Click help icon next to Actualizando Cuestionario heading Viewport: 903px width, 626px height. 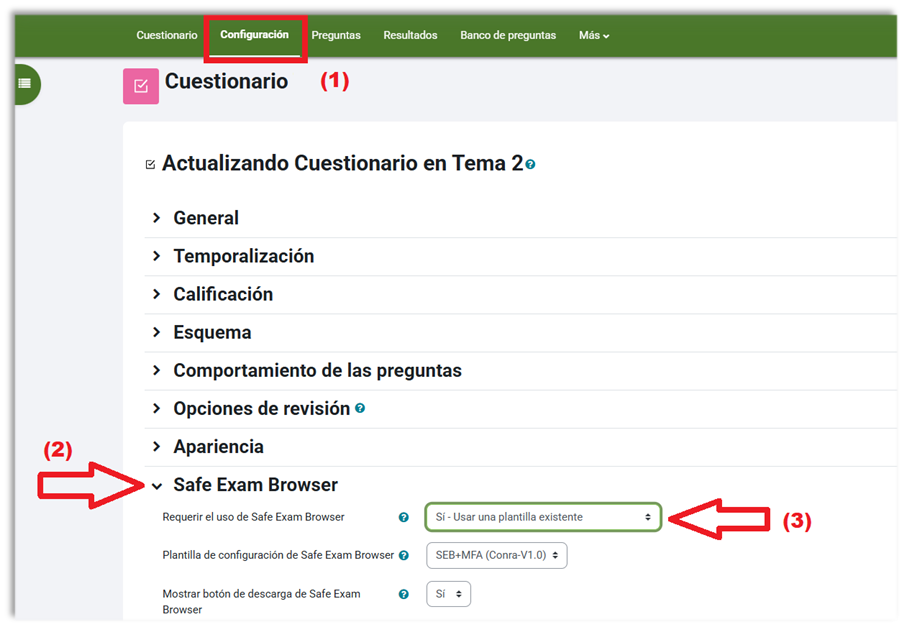(x=530, y=164)
